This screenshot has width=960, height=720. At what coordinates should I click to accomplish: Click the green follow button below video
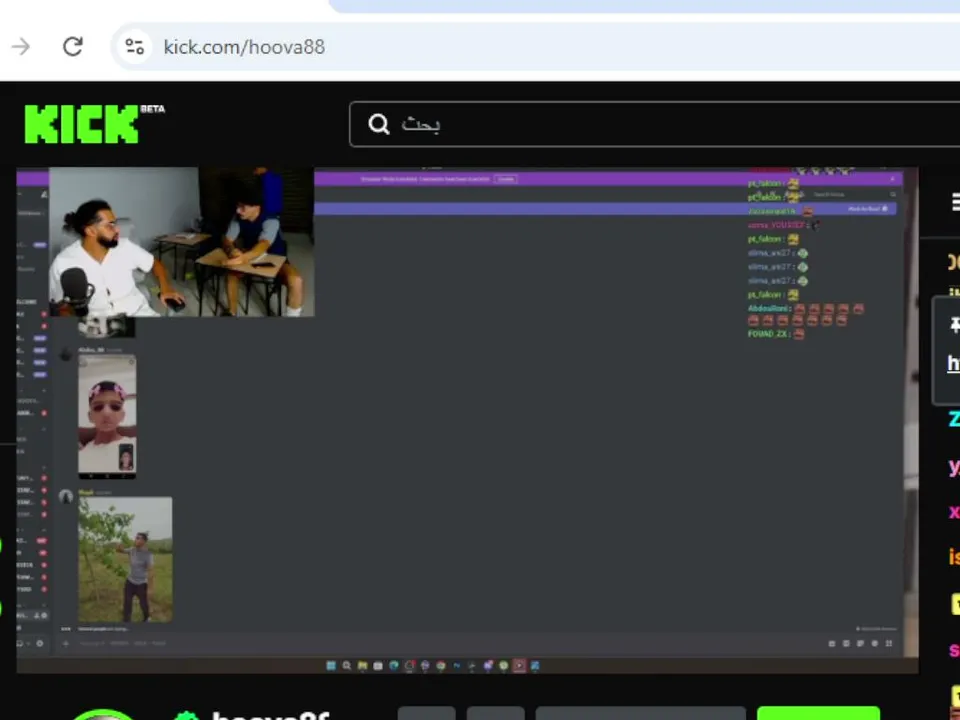point(819,713)
